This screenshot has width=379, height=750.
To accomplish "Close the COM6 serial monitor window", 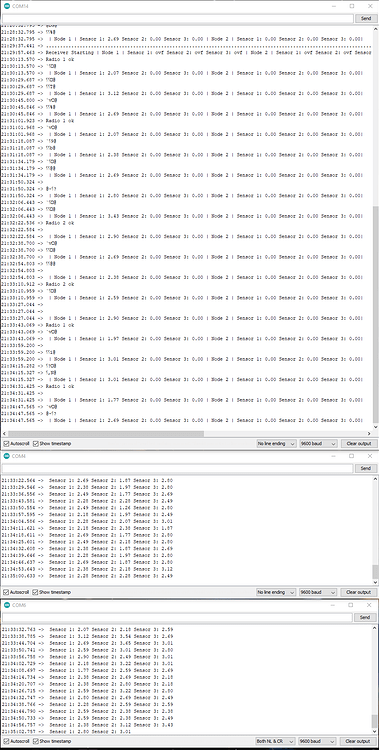I will [369, 605].
